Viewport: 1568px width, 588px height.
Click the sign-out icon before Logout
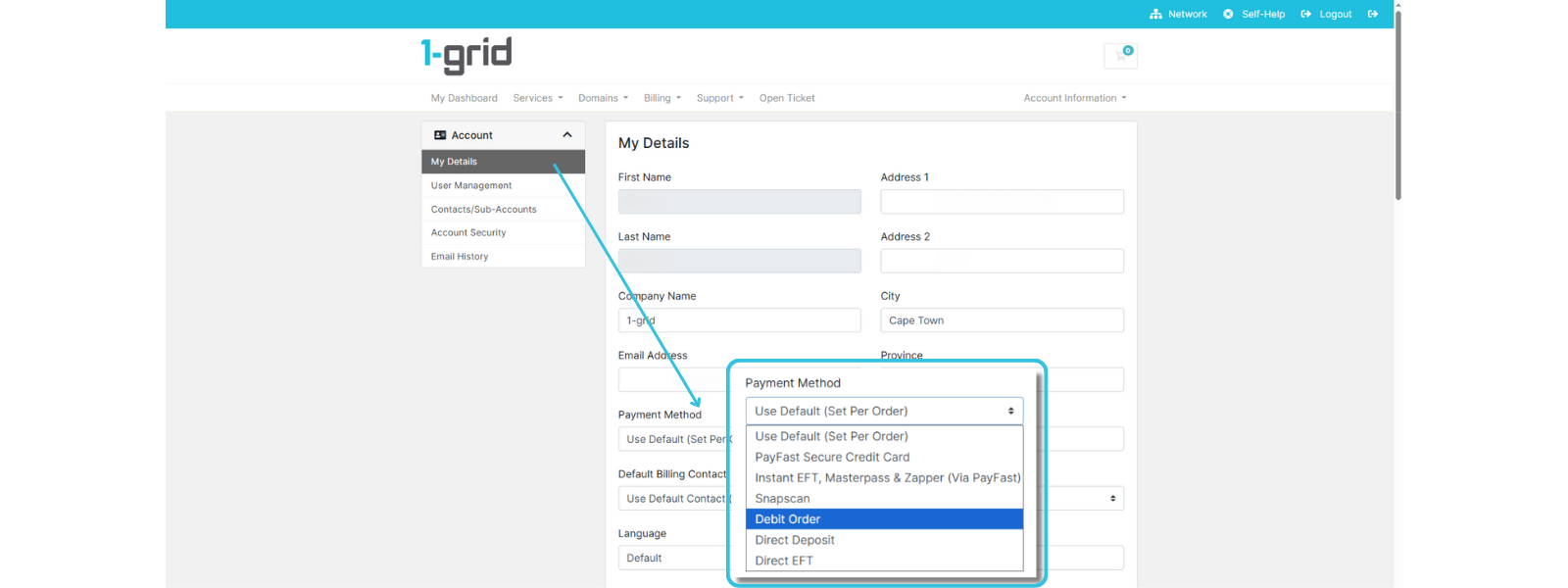pyautogui.click(x=1305, y=15)
